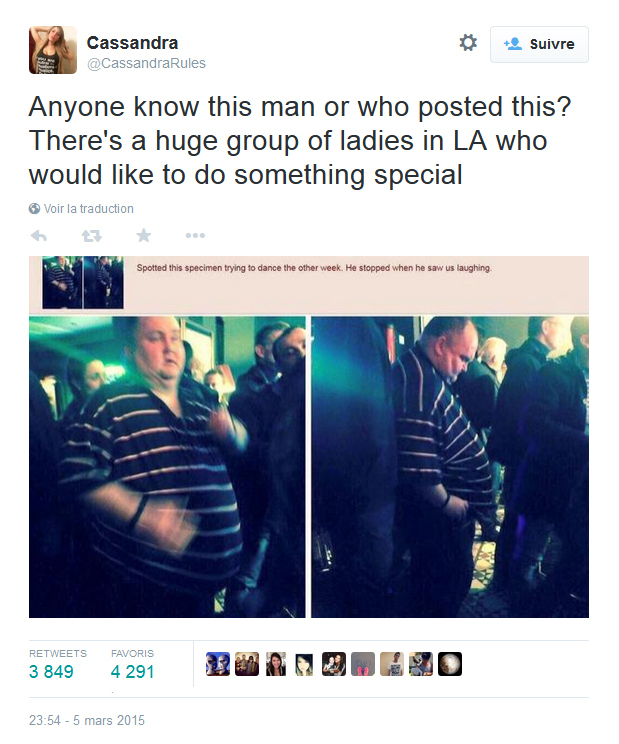Open Cassandra's profile picture
The width and height of the screenshot is (619, 744).
[x=53, y=50]
